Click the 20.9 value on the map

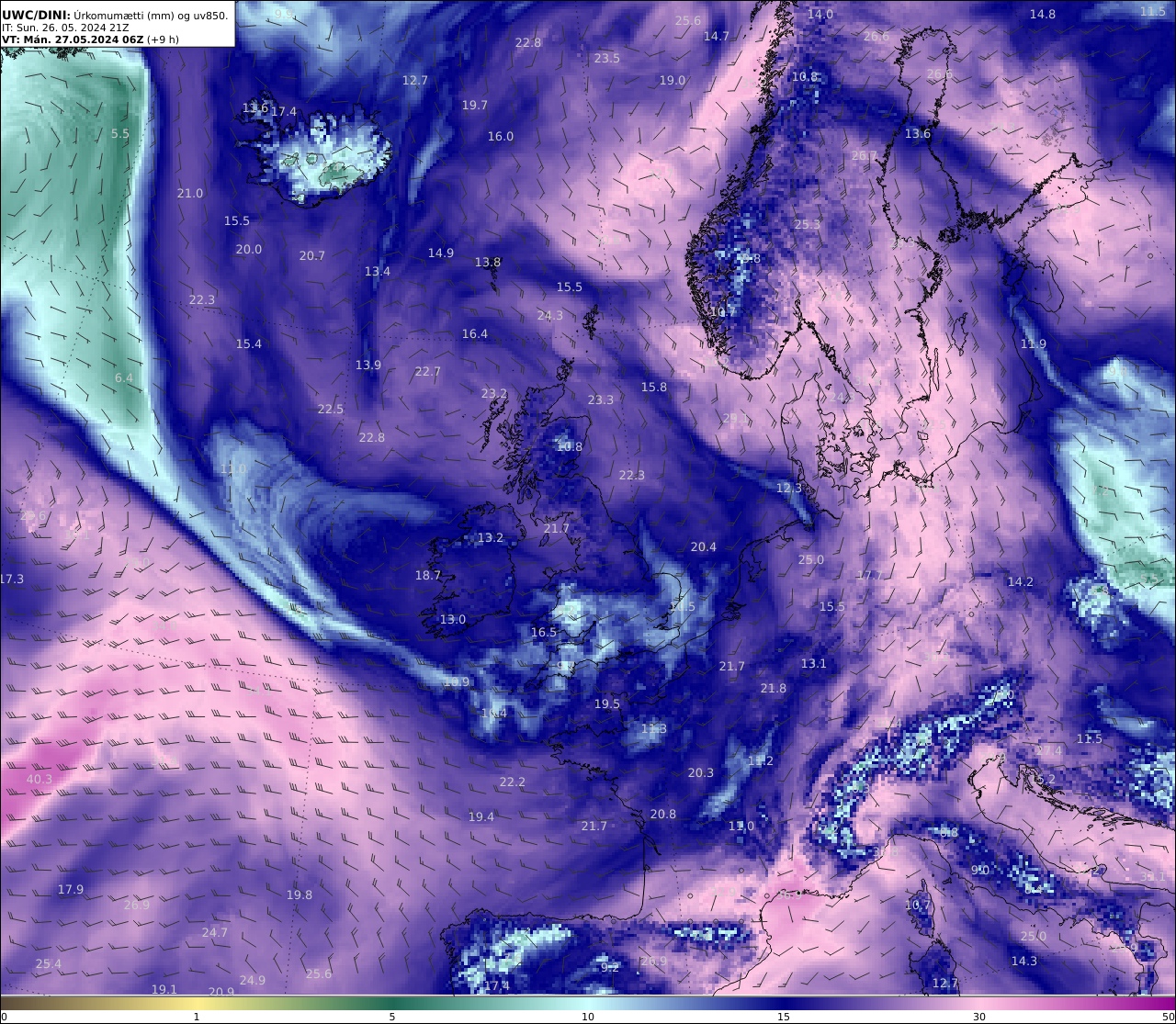tap(221, 991)
